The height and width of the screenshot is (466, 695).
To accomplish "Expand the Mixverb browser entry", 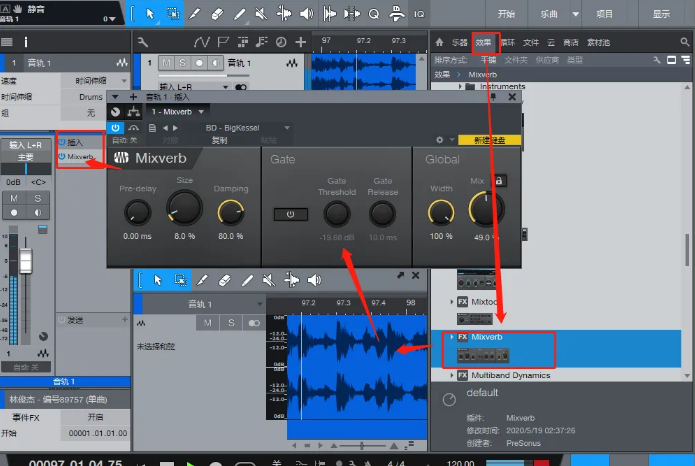I will pos(452,337).
